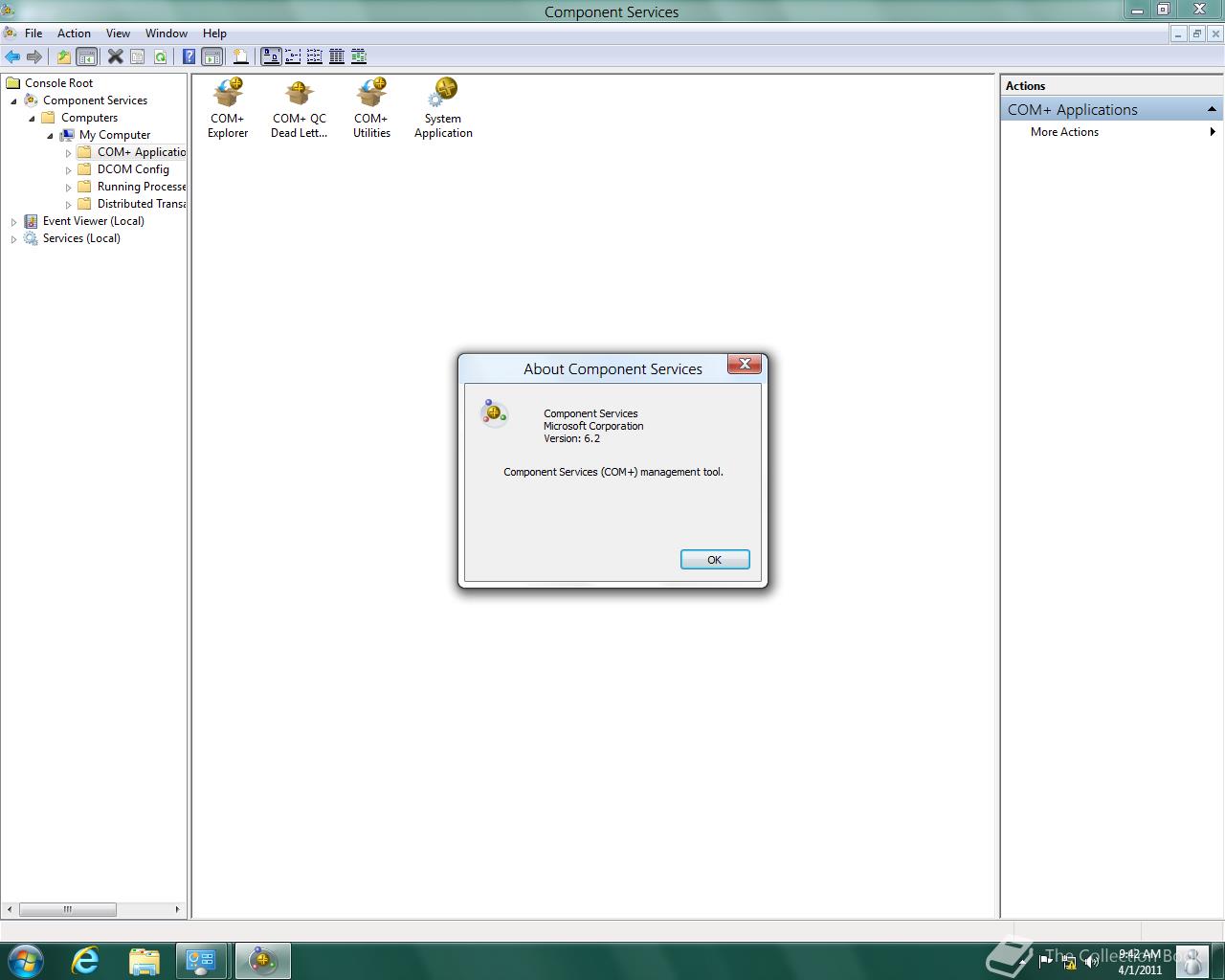Open Windows Explorer from taskbar

144,961
